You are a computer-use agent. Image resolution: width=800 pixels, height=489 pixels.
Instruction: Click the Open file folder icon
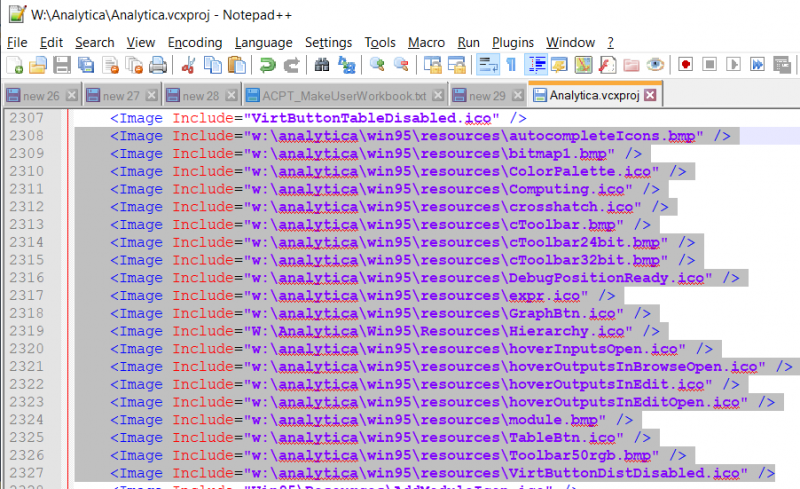[38, 65]
